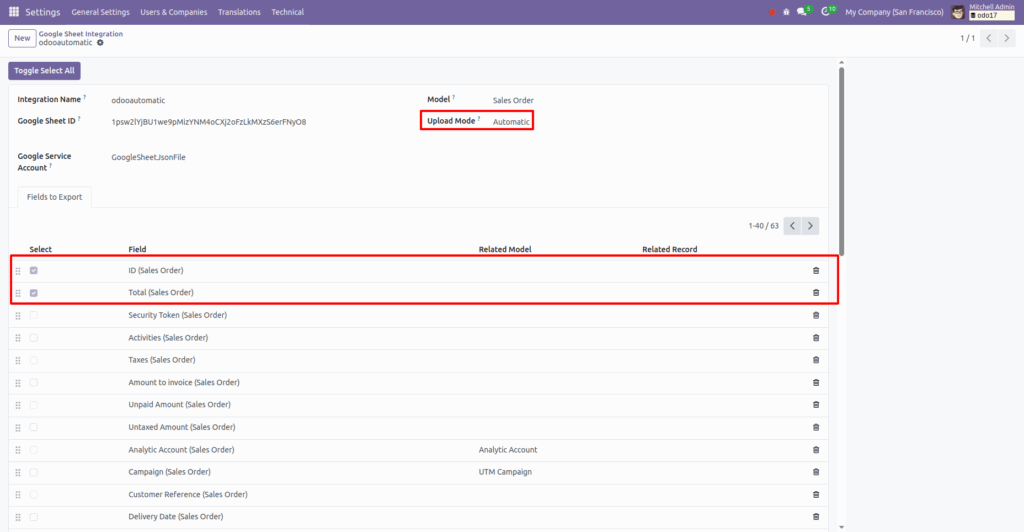The image size is (1024, 532).
Task: Go to next page of fields list
Action: pos(810,226)
